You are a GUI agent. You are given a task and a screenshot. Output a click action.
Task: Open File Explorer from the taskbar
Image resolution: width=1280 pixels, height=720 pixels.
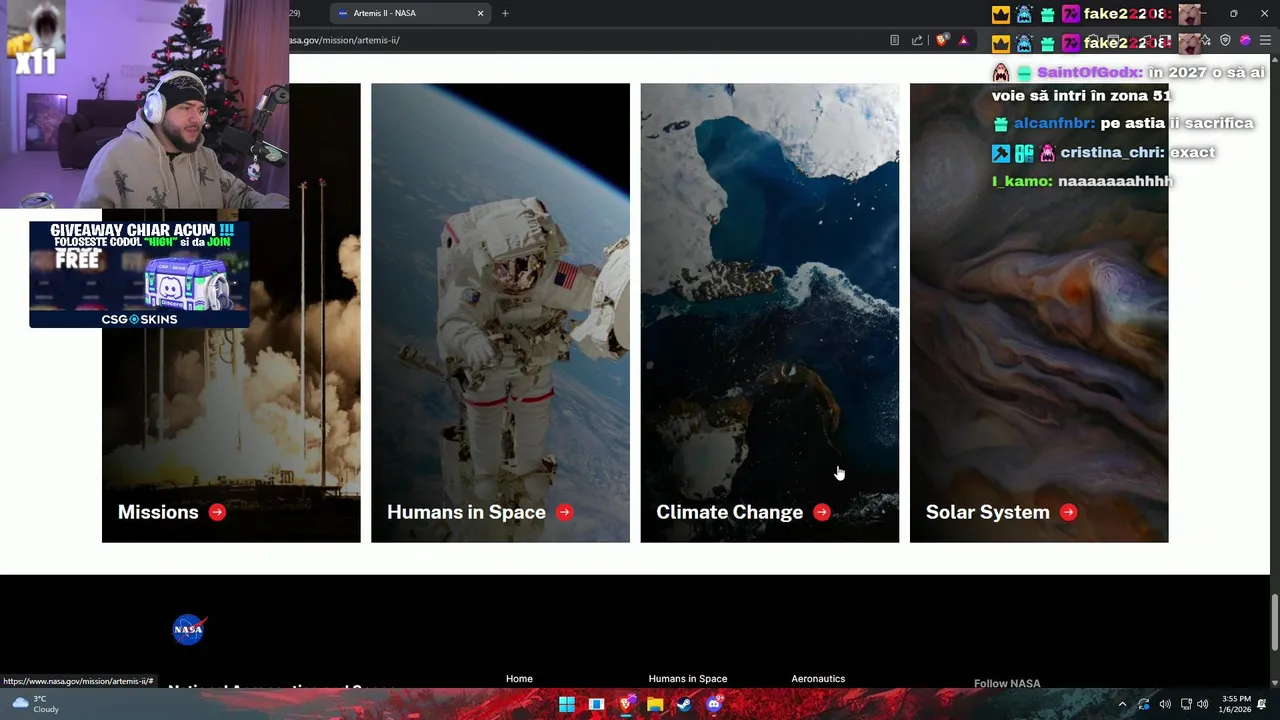point(655,704)
